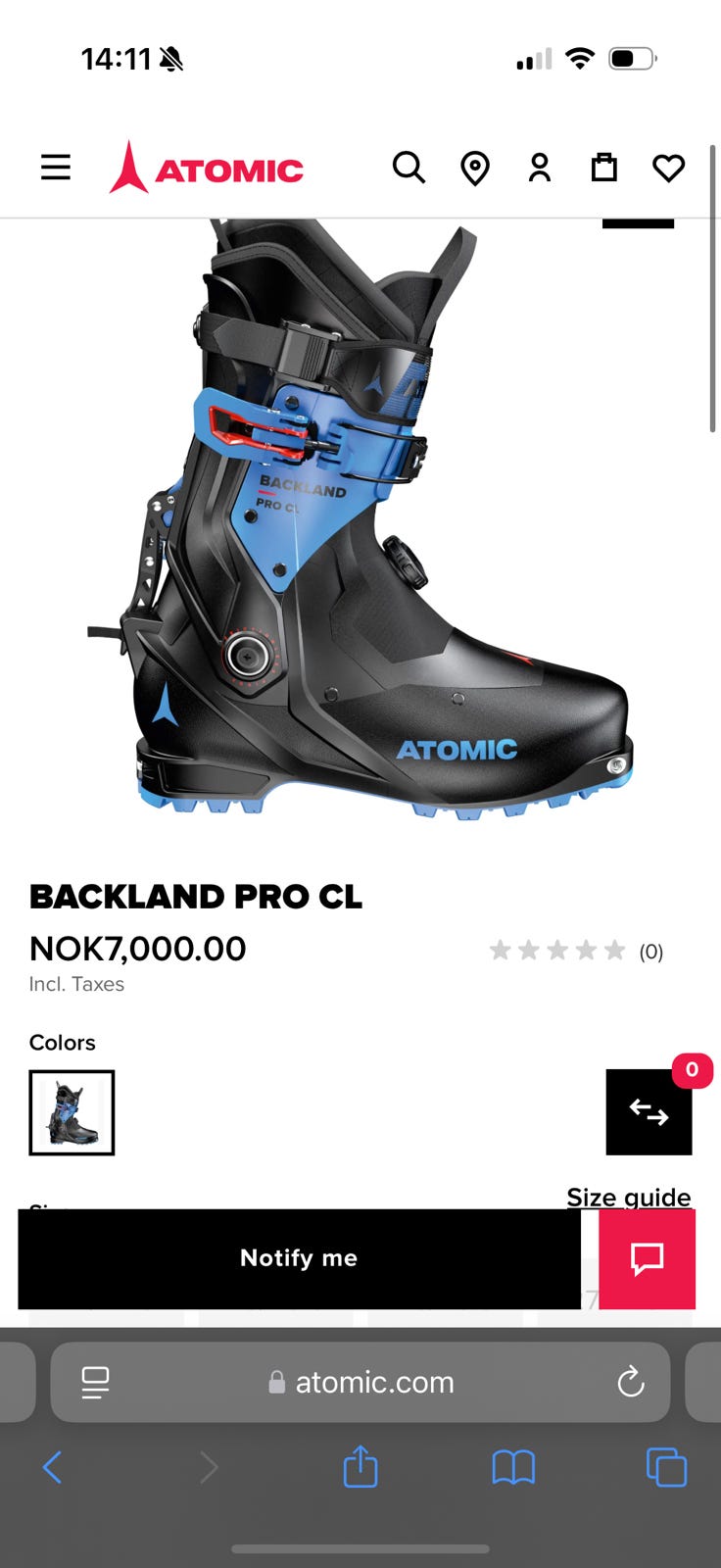Open the search magnifier icon
The width and height of the screenshot is (721, 1568).
point(409,168)
